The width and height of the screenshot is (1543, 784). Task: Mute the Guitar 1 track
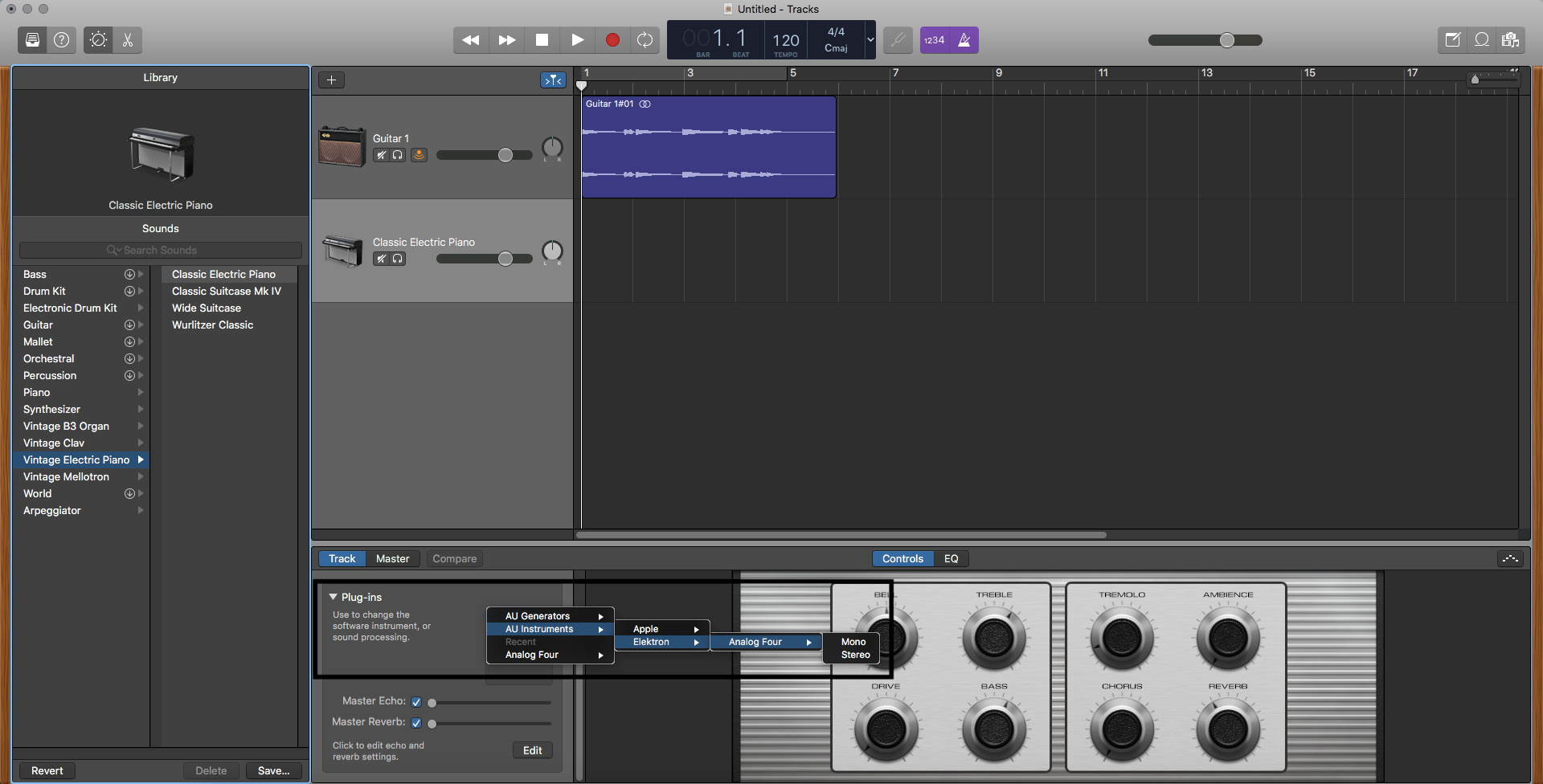382,155
